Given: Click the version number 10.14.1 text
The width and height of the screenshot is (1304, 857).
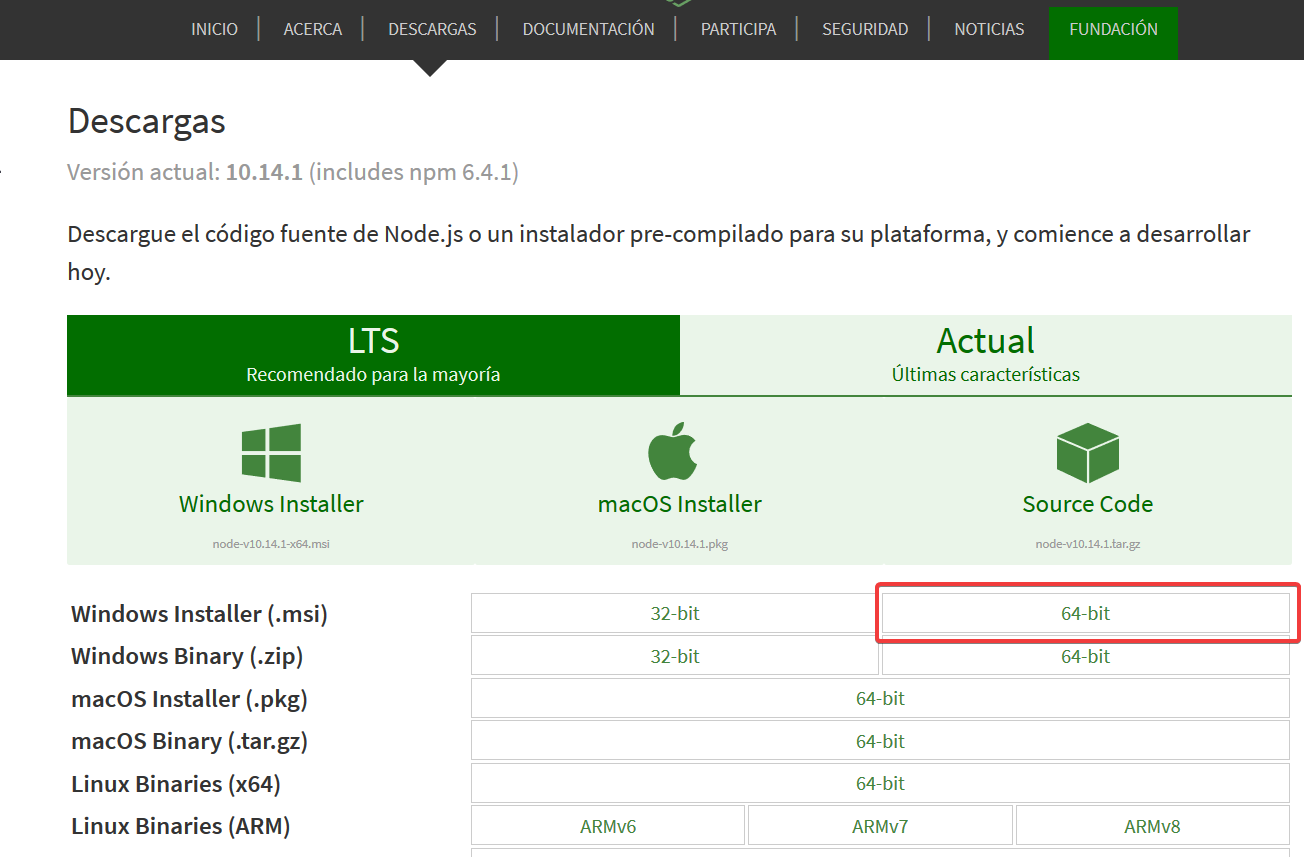Looking at the screenshot, I should coord(264,172).
